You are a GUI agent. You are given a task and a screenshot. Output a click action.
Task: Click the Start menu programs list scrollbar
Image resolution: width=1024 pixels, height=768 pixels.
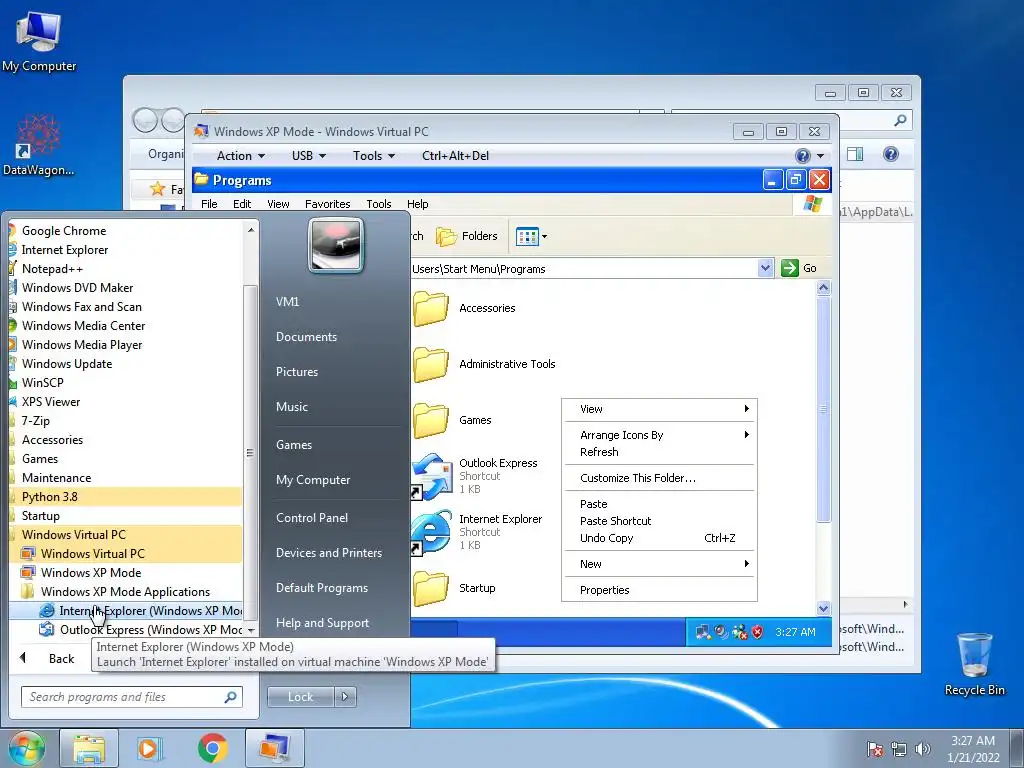tap(250, 453)
